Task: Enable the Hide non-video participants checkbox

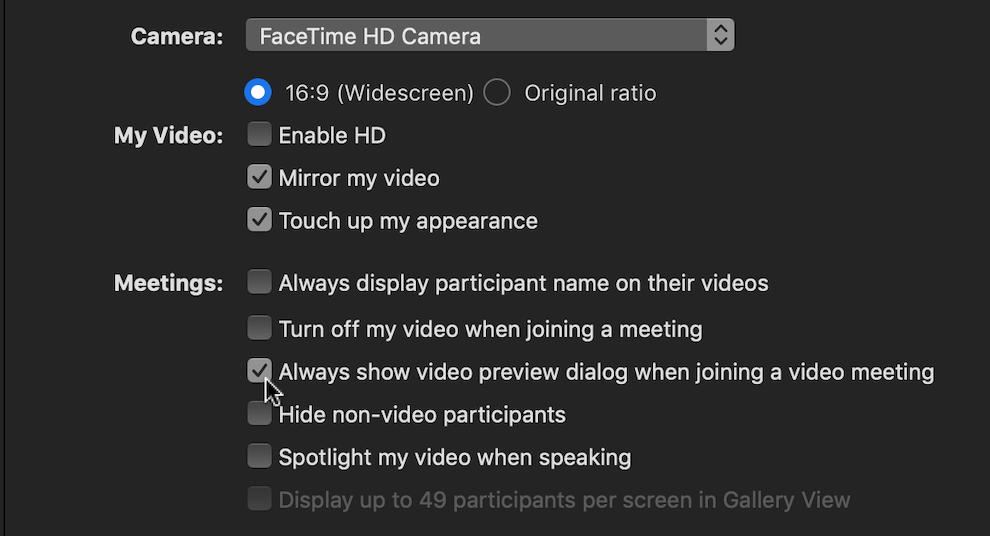Action: [260, 414]
